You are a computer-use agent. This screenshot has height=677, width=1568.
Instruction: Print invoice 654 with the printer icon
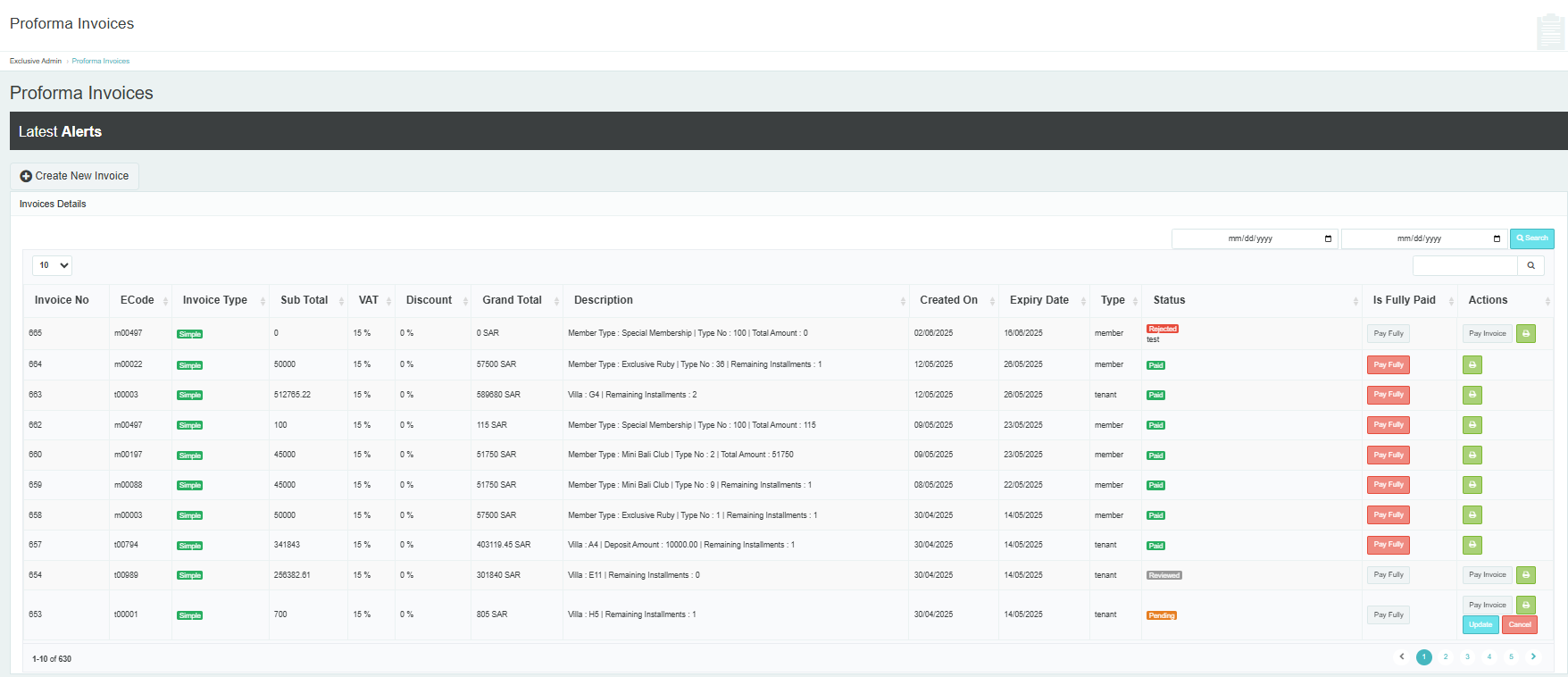point(1526,575)
